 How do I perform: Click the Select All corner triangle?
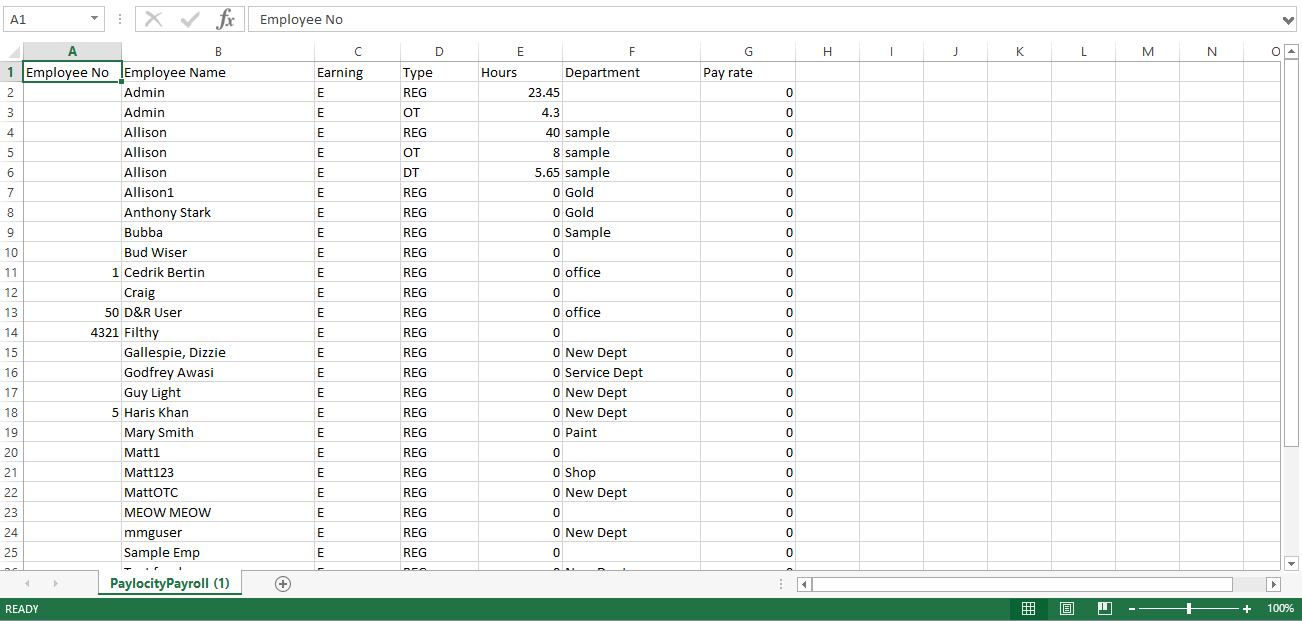tap(12, 52)
